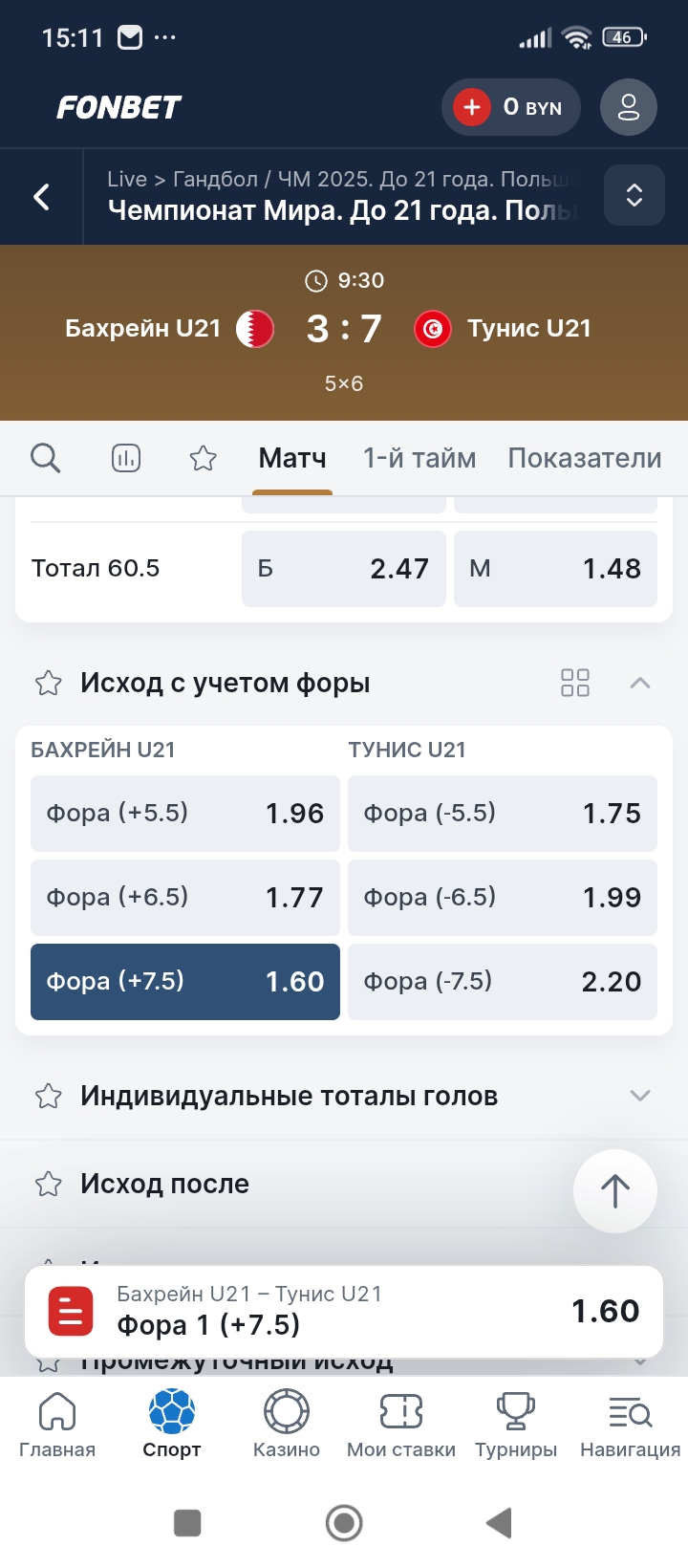Favorite the Исход с учетом форы market
This screenshot has width=688, height=1568.
[x=48, y=683]
